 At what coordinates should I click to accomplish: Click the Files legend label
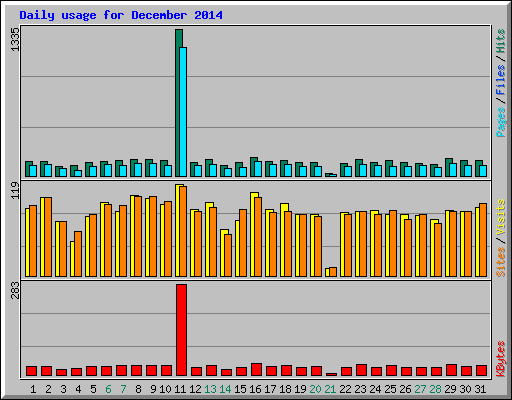[500, 80]
